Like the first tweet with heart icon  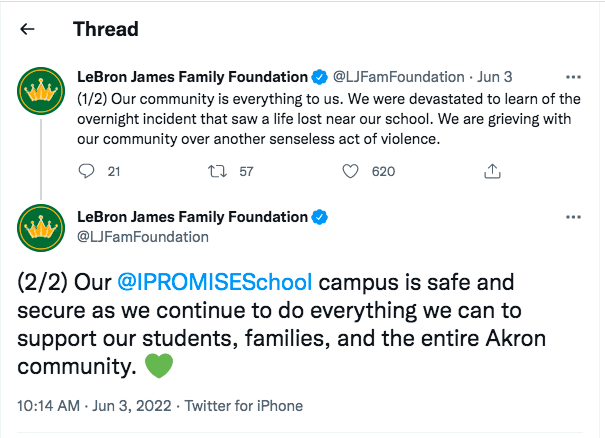[350, 171]
